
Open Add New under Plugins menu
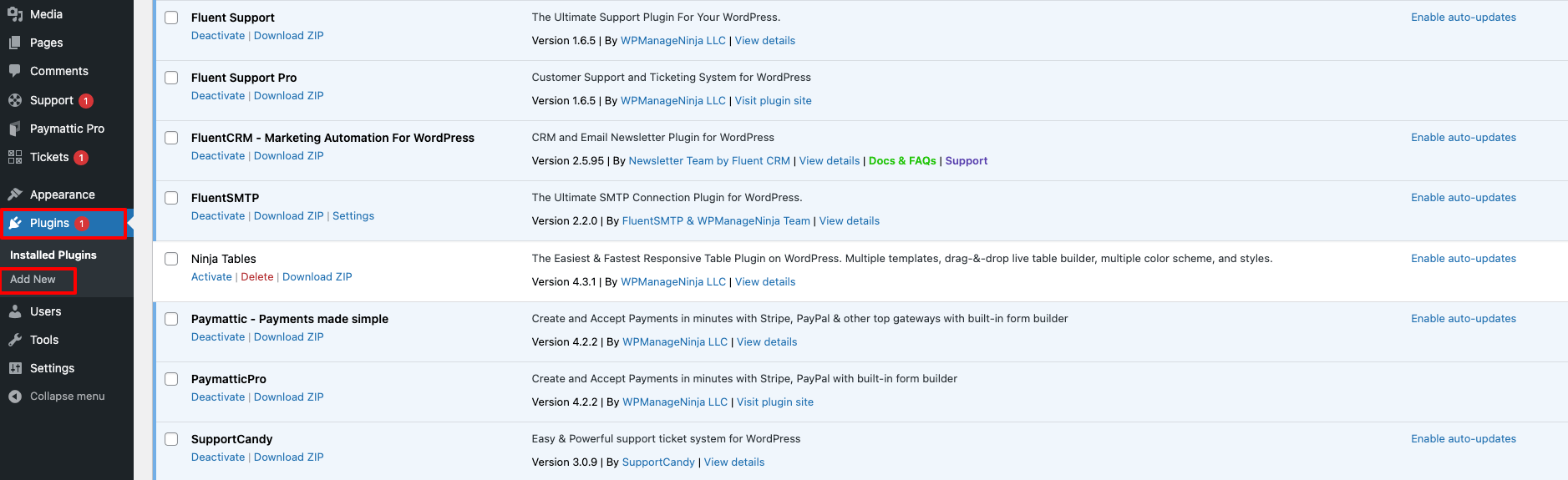pyautogui.click(x=33, y=280)
